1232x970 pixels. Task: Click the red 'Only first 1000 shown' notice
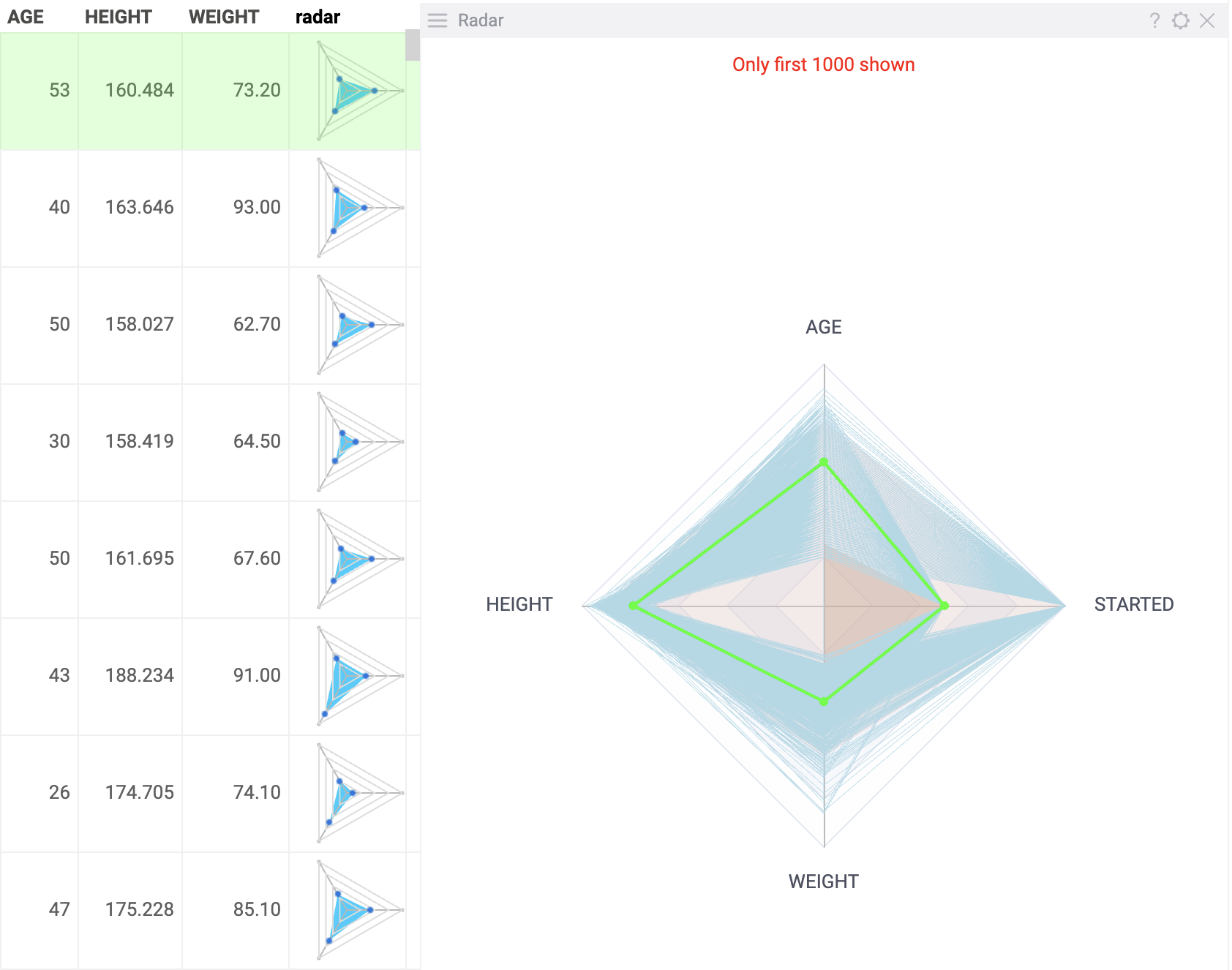(823, 64)
